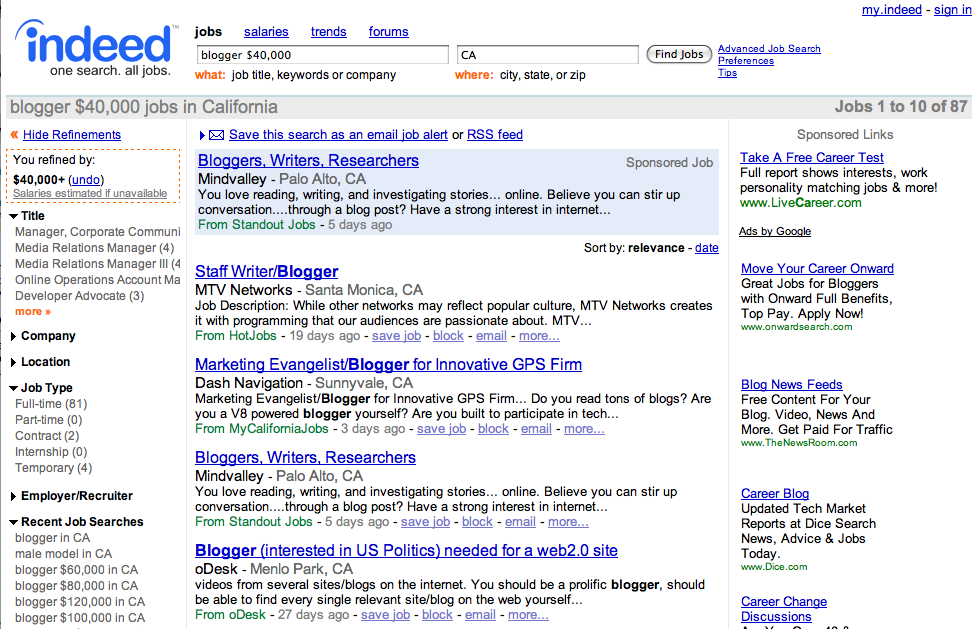Viewport: 977px width, 629px height.
Task: Subscribe to the RSS feed link
Action: [495, 135]
